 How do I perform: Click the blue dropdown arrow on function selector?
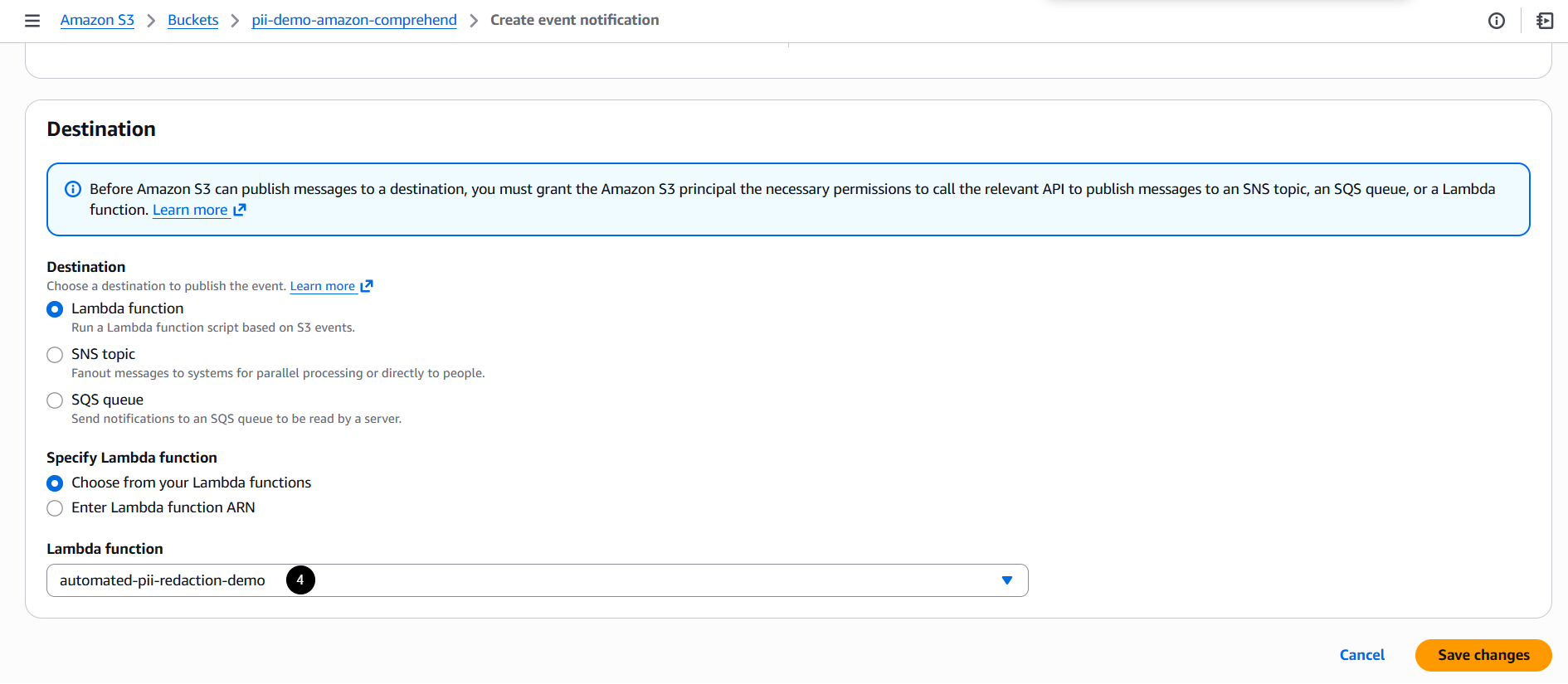click(1006, 580)
